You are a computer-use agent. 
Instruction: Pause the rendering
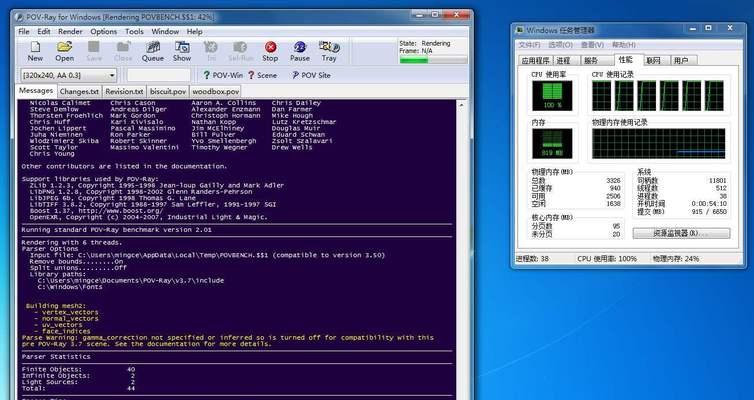point(300,51)
